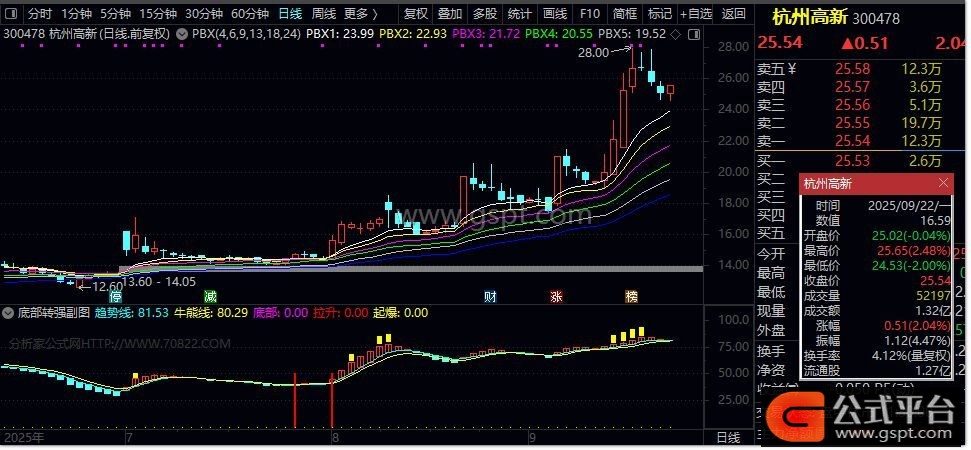
Task: Expand 更多 periods menu
Action: 361,14
